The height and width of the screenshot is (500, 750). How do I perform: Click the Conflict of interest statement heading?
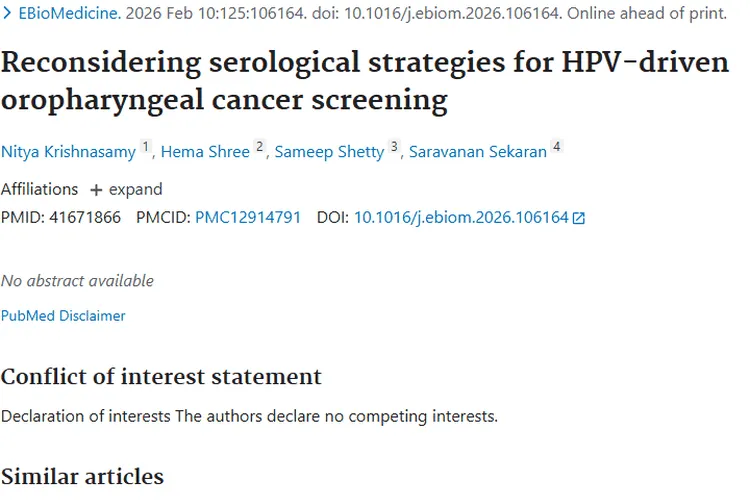(x=161, y=376)
